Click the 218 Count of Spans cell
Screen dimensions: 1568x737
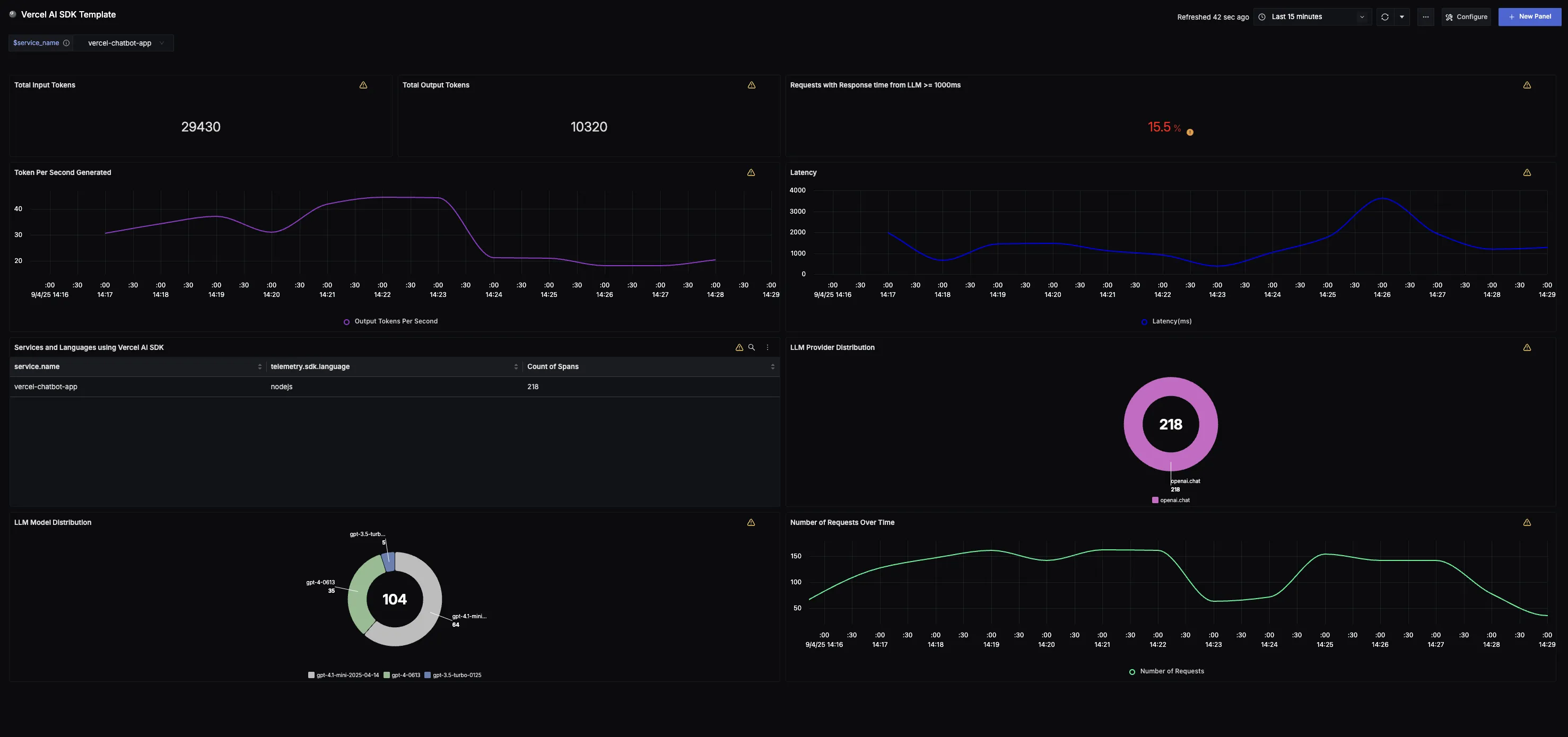click(533, 387)
